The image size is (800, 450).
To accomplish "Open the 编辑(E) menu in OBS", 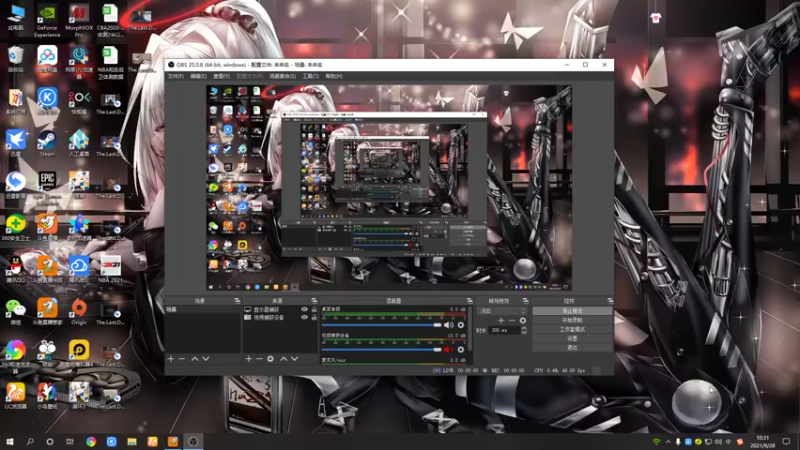I will [x=198, y=76].
